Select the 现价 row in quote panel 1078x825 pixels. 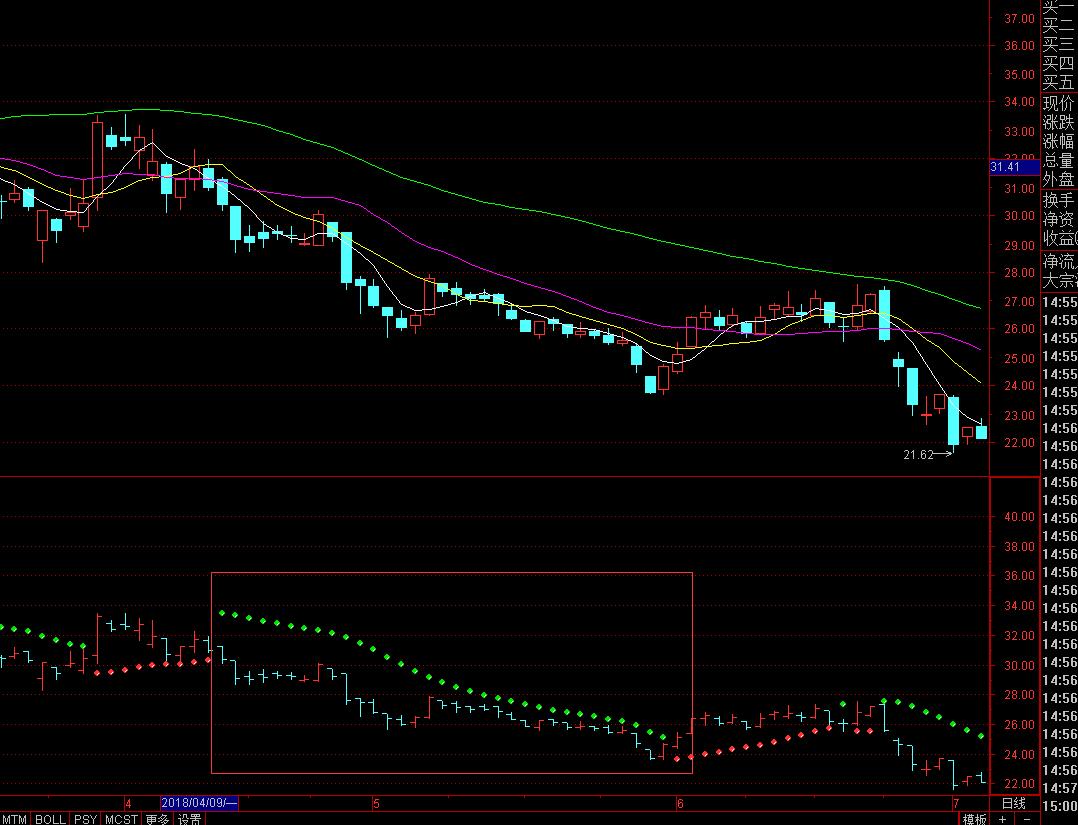coord(1058,103)
